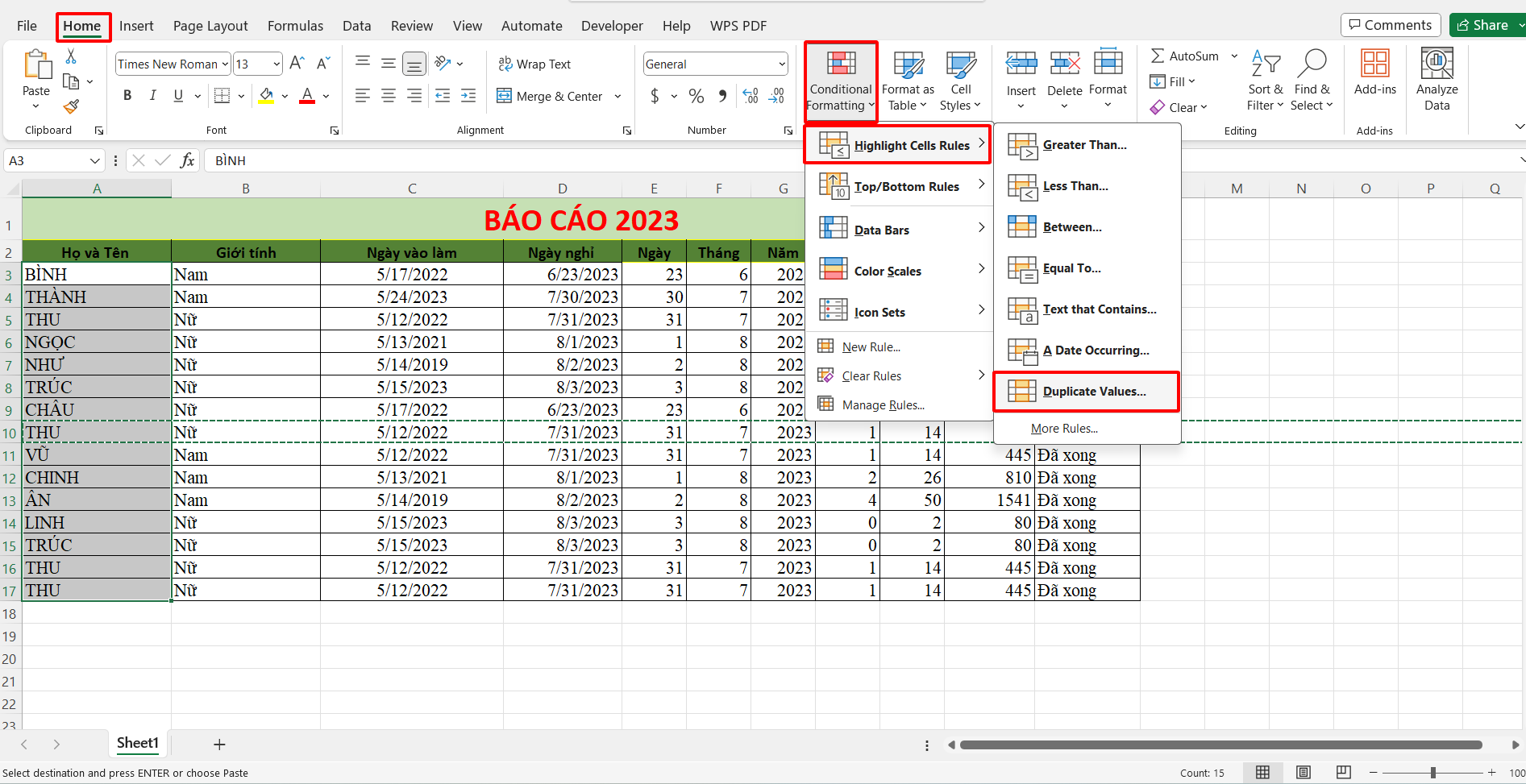Image resolution: width=1526 pixels, height=784 pixels.
Task: Click the Analyze Data icon
Action: 1437,79
